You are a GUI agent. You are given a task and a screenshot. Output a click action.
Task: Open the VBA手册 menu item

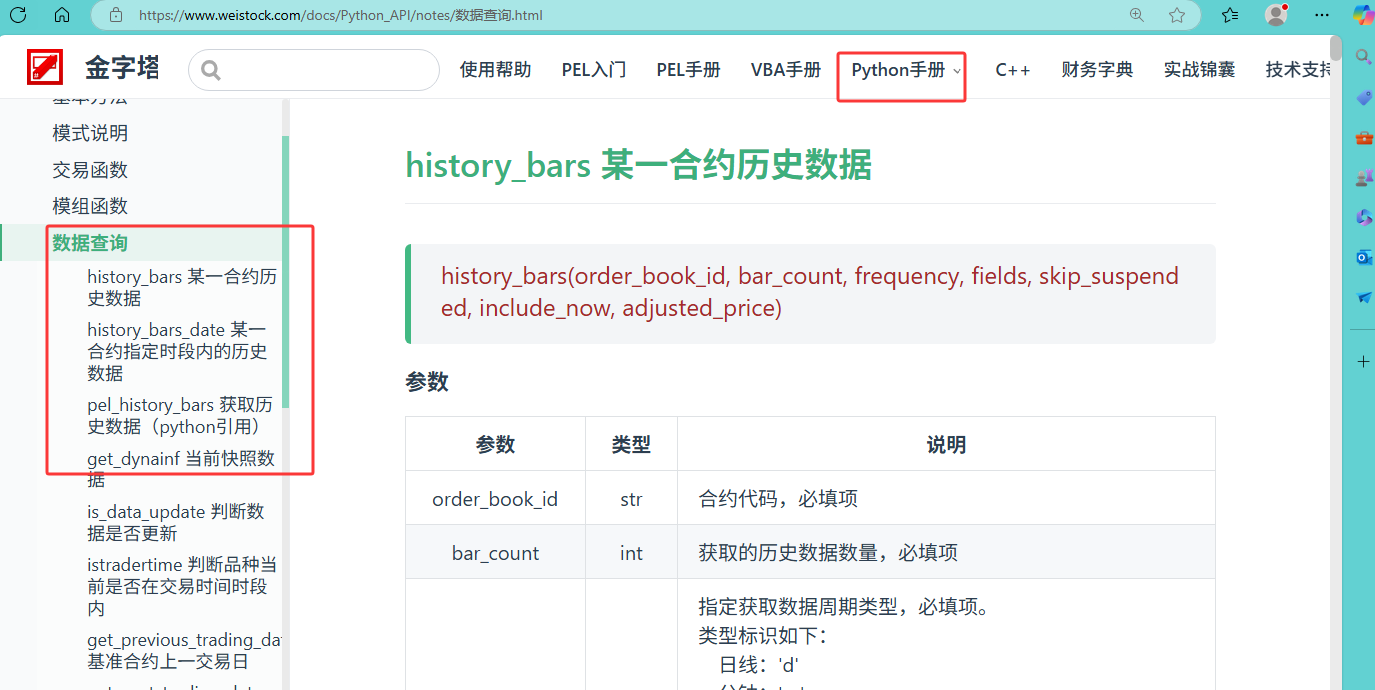(786, 70)
